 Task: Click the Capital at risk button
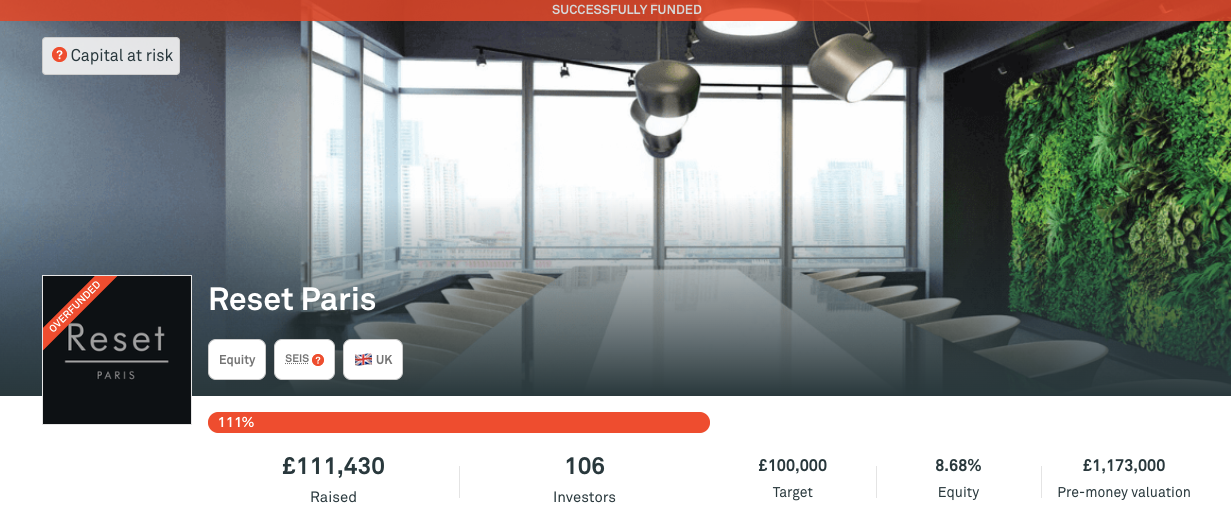click(111, 56)
